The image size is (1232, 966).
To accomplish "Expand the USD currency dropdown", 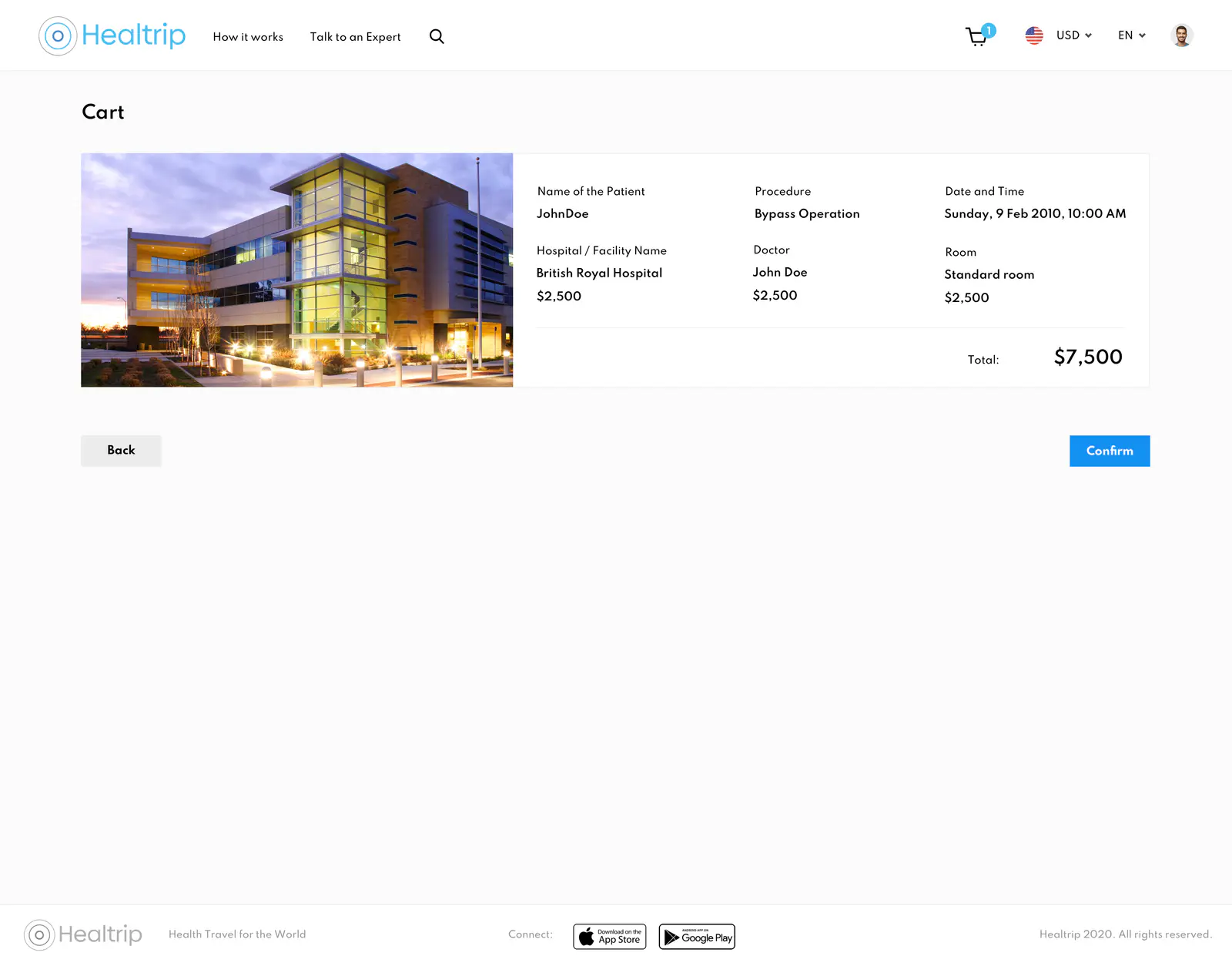I will (1074, 35).
